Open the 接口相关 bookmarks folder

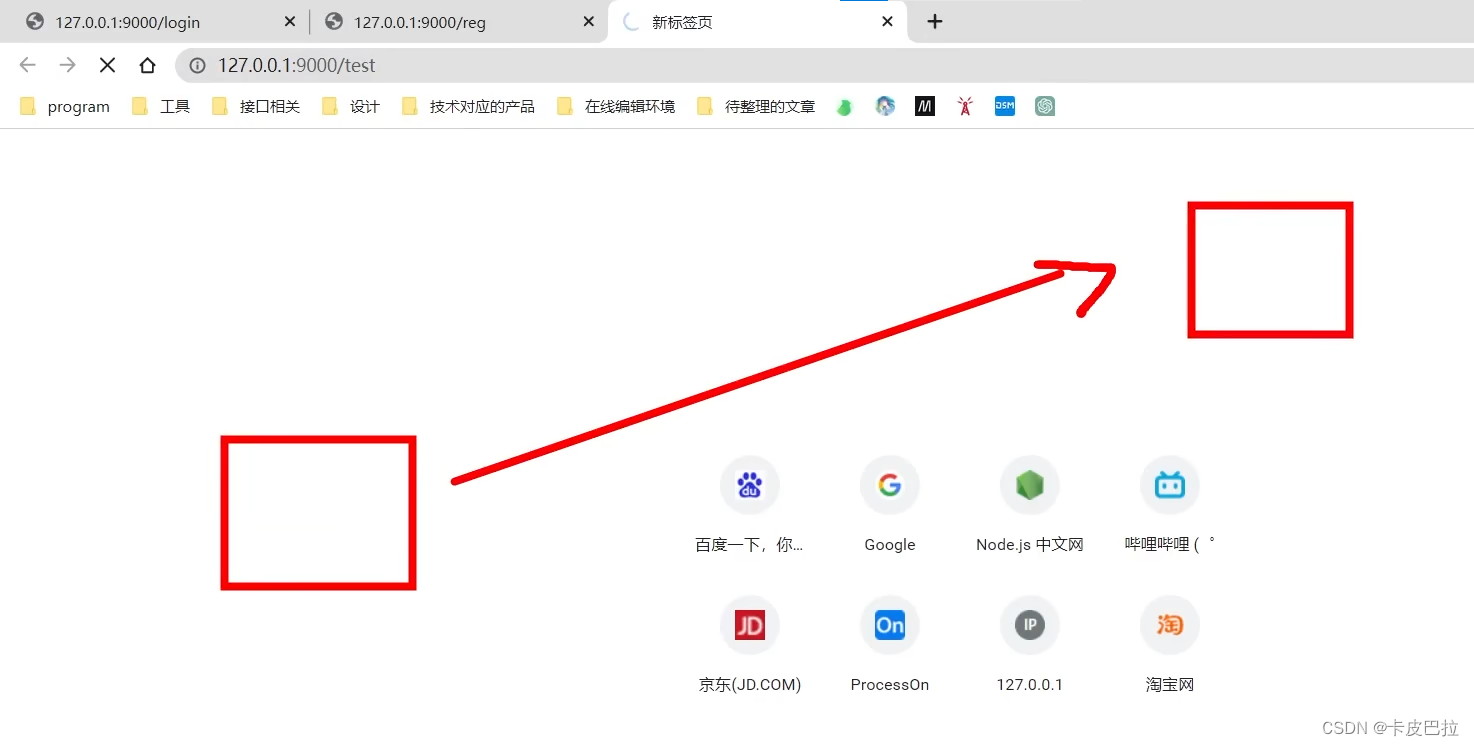256,106
